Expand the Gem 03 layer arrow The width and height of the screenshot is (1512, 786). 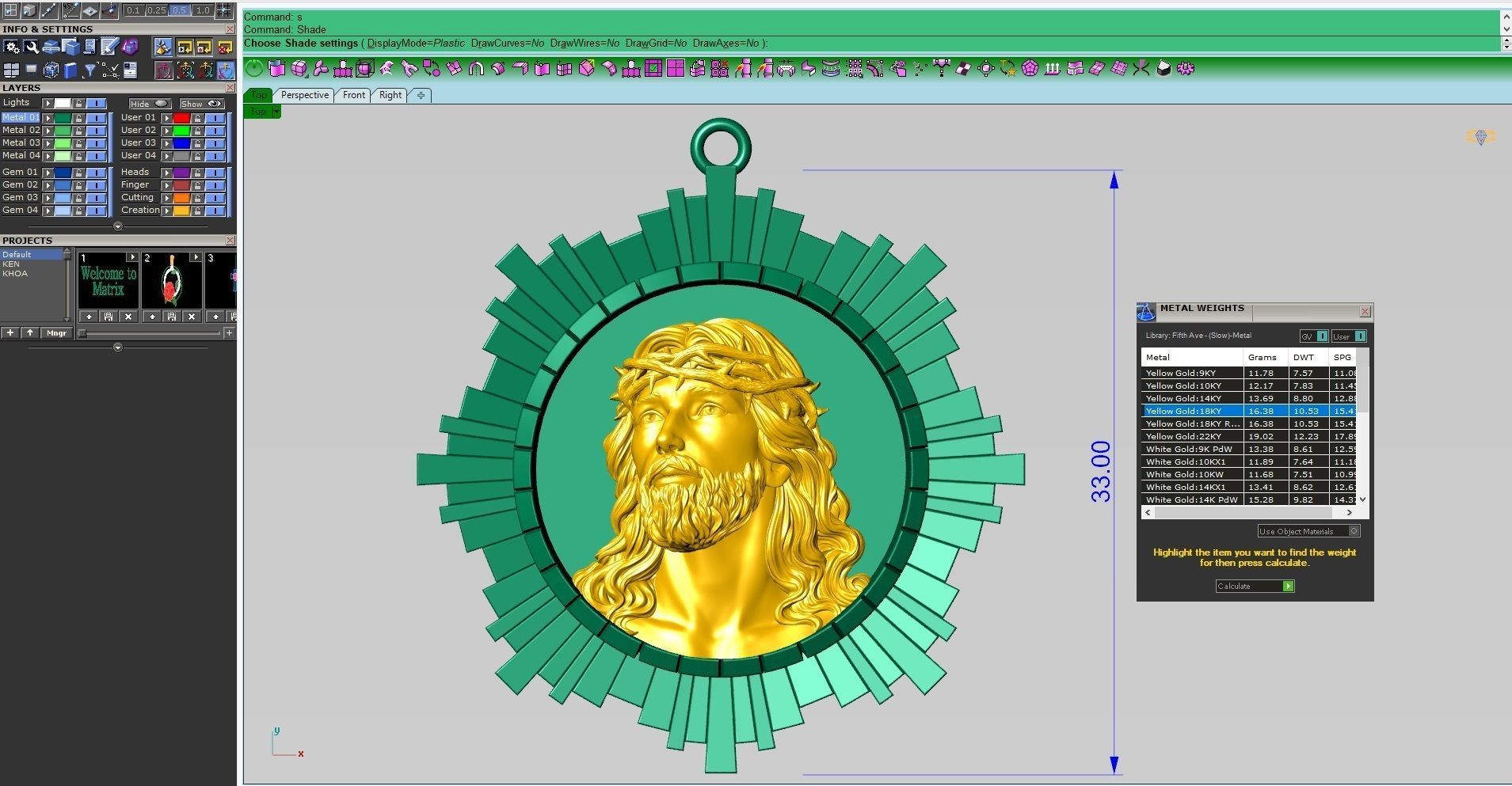click(x=48, y=198)
